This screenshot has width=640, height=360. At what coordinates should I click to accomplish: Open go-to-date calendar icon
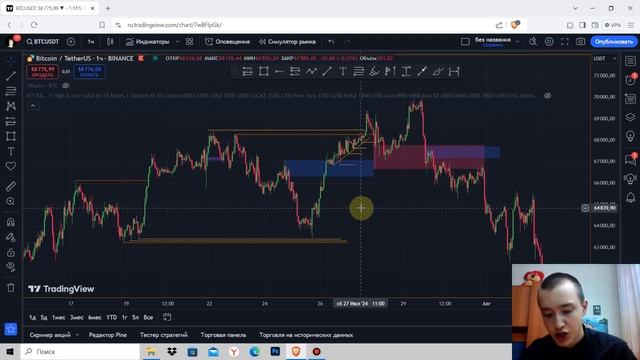167,317
